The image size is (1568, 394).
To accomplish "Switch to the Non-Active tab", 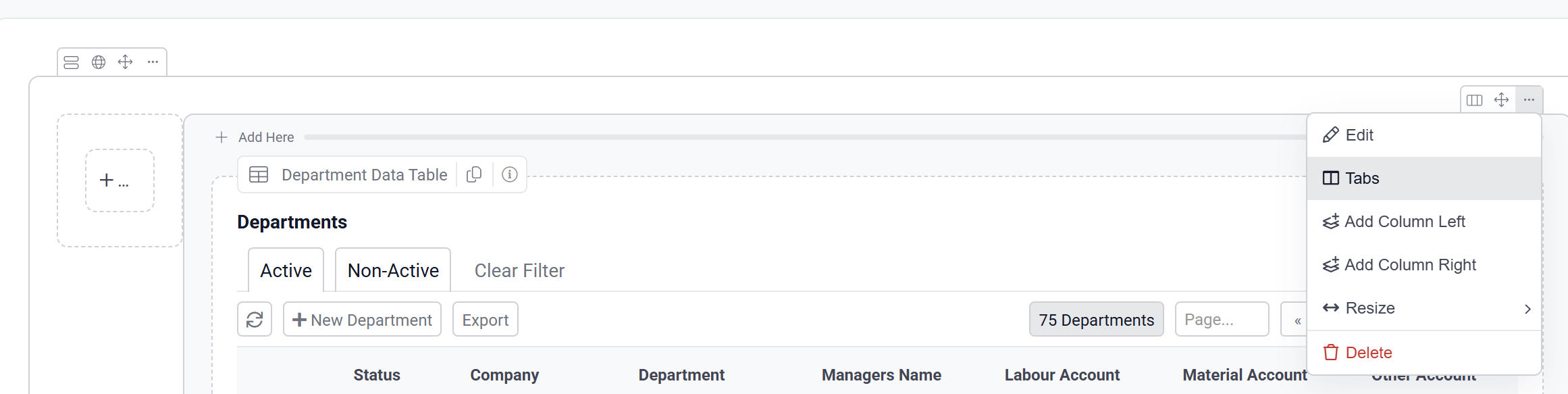I will tap(393, 270).
